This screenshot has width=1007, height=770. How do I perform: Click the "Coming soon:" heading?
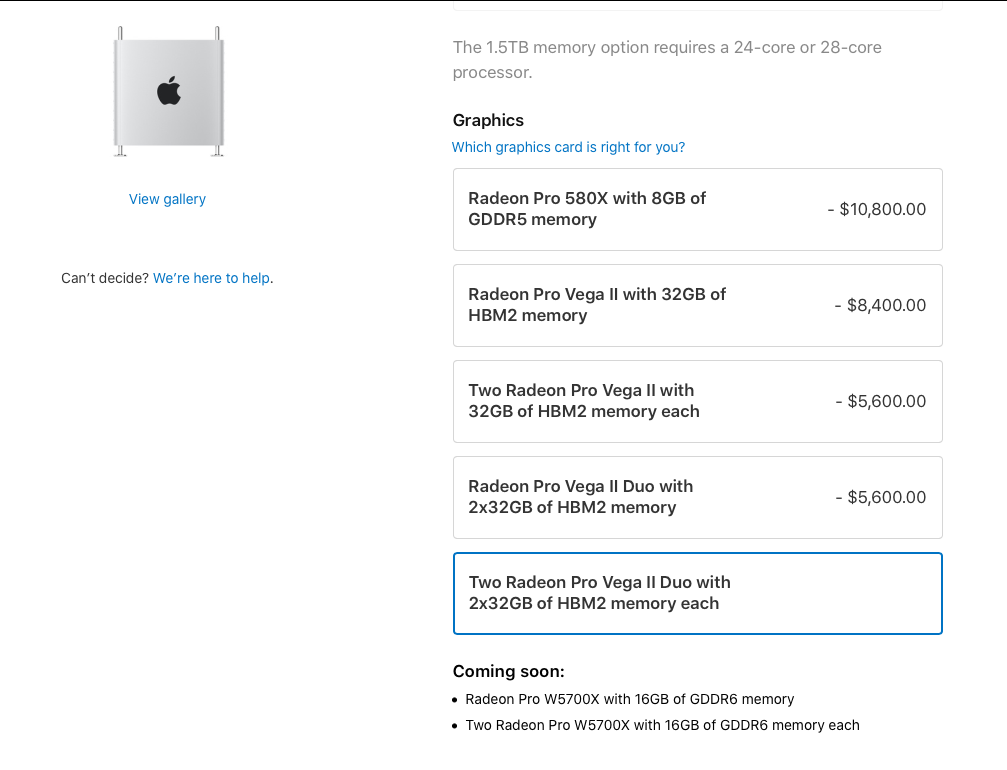coord(508,671)
